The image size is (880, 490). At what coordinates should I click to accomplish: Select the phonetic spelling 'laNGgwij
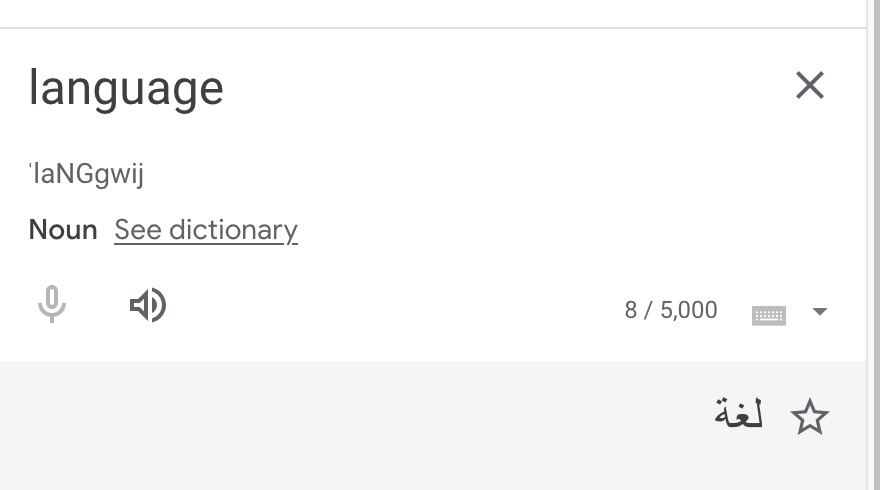tap(86, 174)
